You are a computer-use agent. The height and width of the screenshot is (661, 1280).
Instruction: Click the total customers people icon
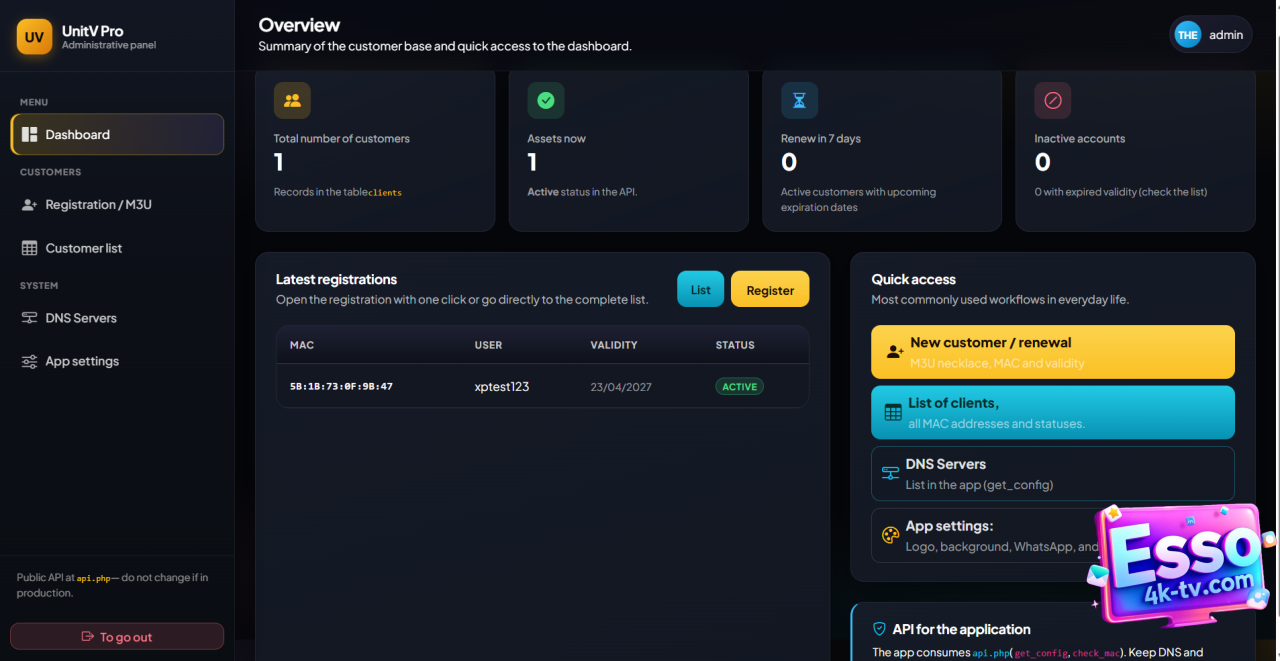tap(292, 100)
